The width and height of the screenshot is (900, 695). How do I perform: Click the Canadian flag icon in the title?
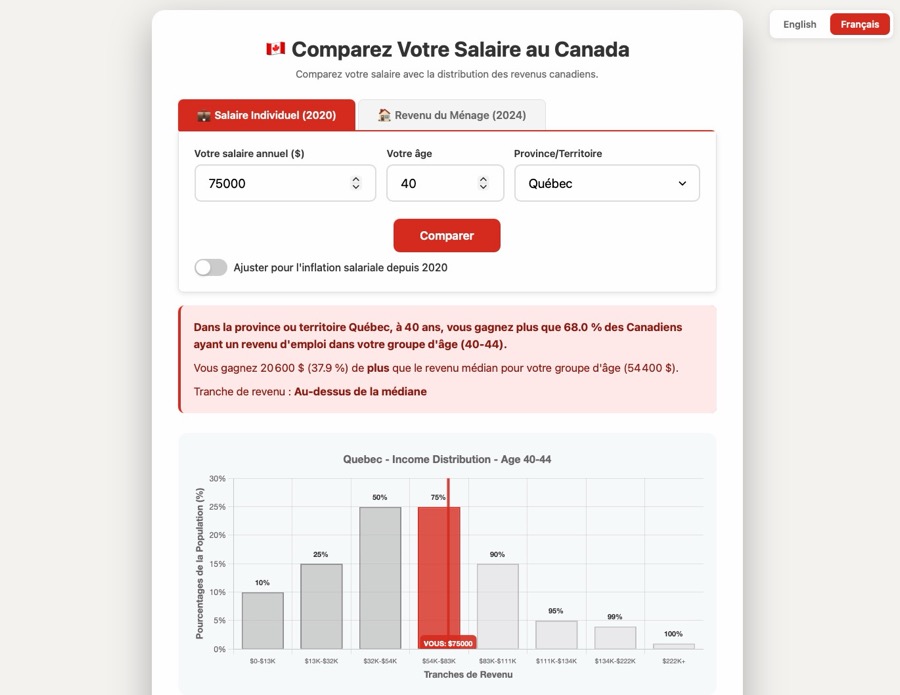coord(275,49)
